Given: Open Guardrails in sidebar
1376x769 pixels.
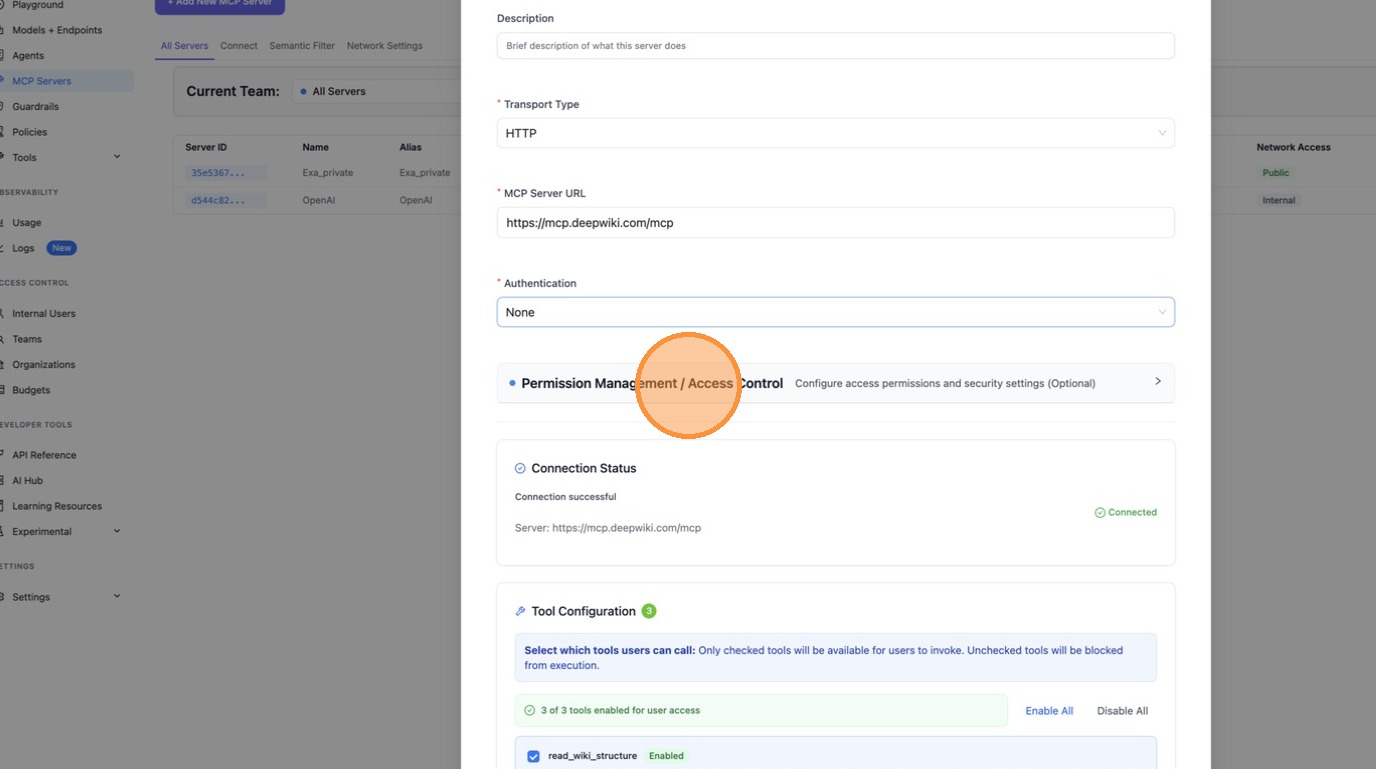Looking at the screenshot, I should click(35, 107).
